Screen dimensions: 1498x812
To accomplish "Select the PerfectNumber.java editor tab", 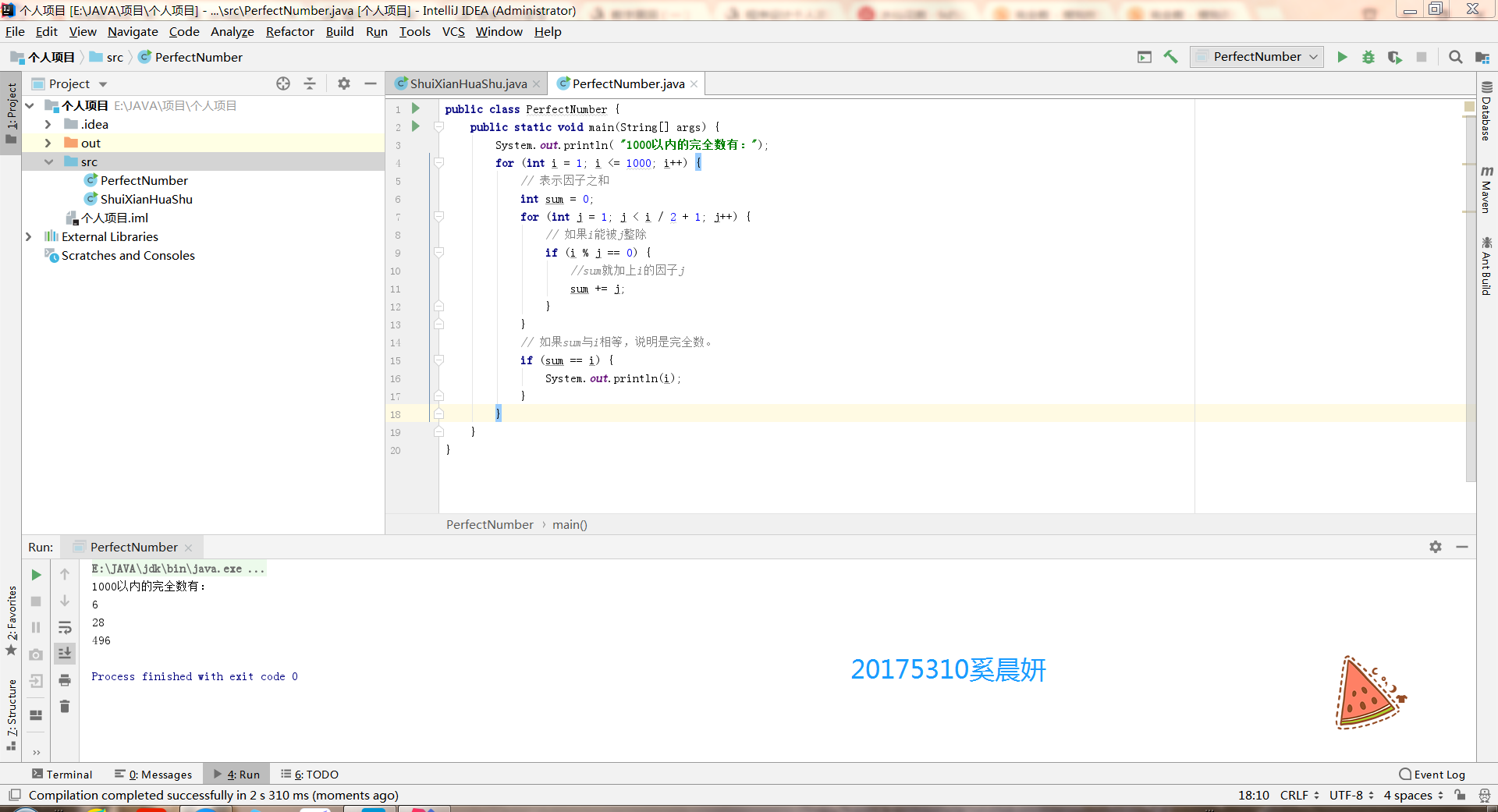I will click(x=628, y=83).
